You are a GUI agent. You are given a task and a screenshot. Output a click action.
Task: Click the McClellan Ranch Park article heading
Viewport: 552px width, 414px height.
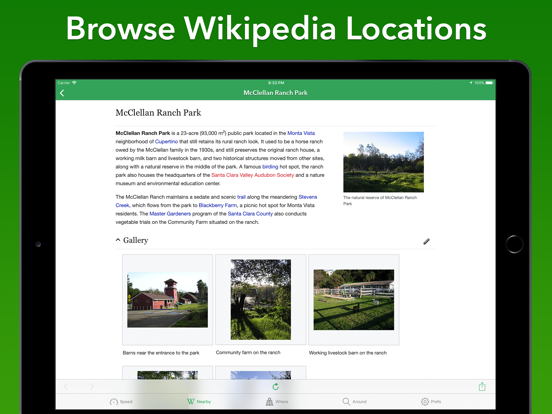coord(158,113)
